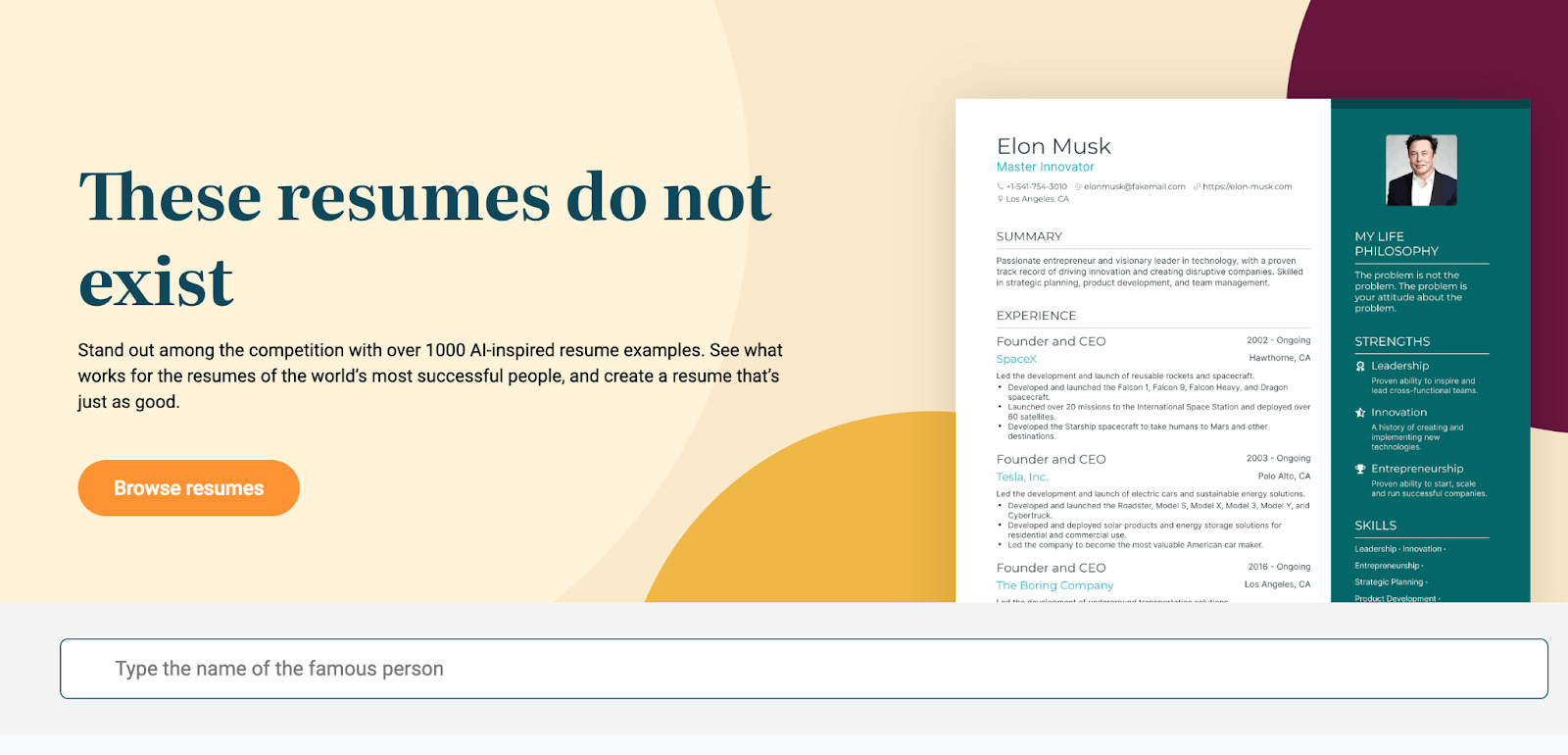Image resolution: width=1568 pixels, height=755 pixels.
Task: Click the EXPERIENCE section heading
Action: 1036,316
